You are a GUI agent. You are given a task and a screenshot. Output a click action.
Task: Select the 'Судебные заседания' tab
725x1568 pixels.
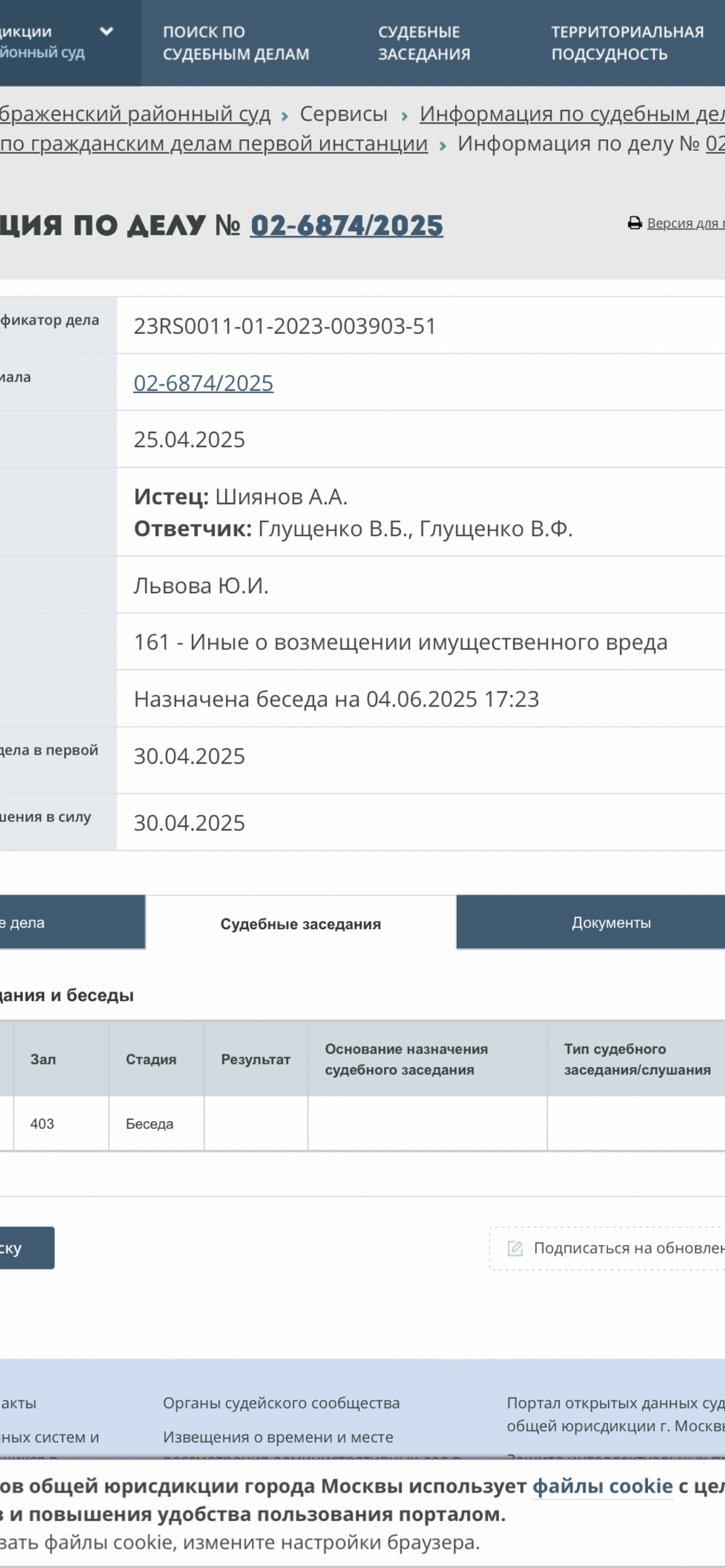tap(300, 924)
